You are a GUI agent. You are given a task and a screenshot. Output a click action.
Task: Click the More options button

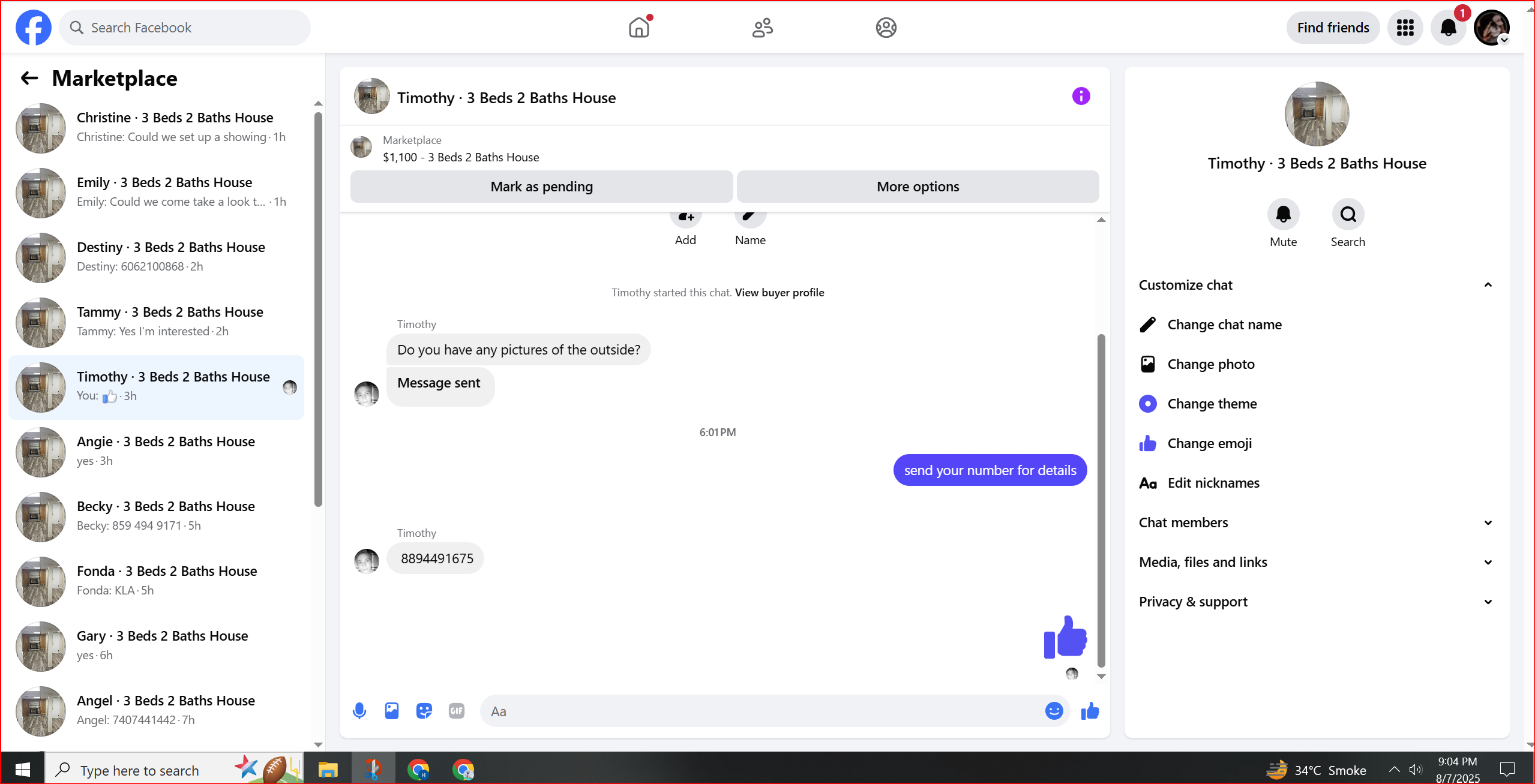[918, 187]
